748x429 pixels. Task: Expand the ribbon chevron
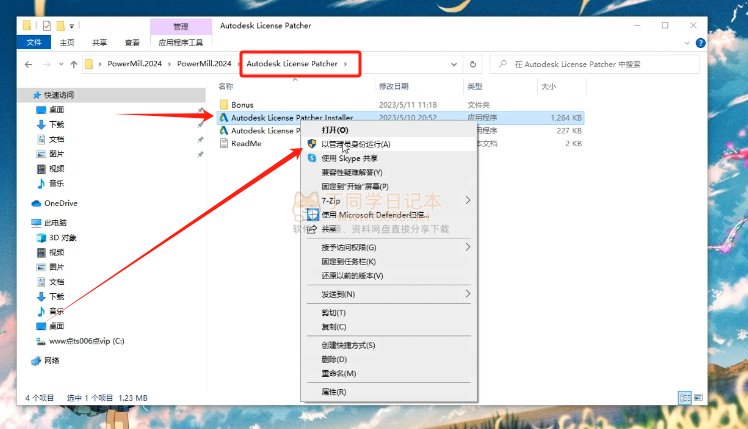[687, 43]
